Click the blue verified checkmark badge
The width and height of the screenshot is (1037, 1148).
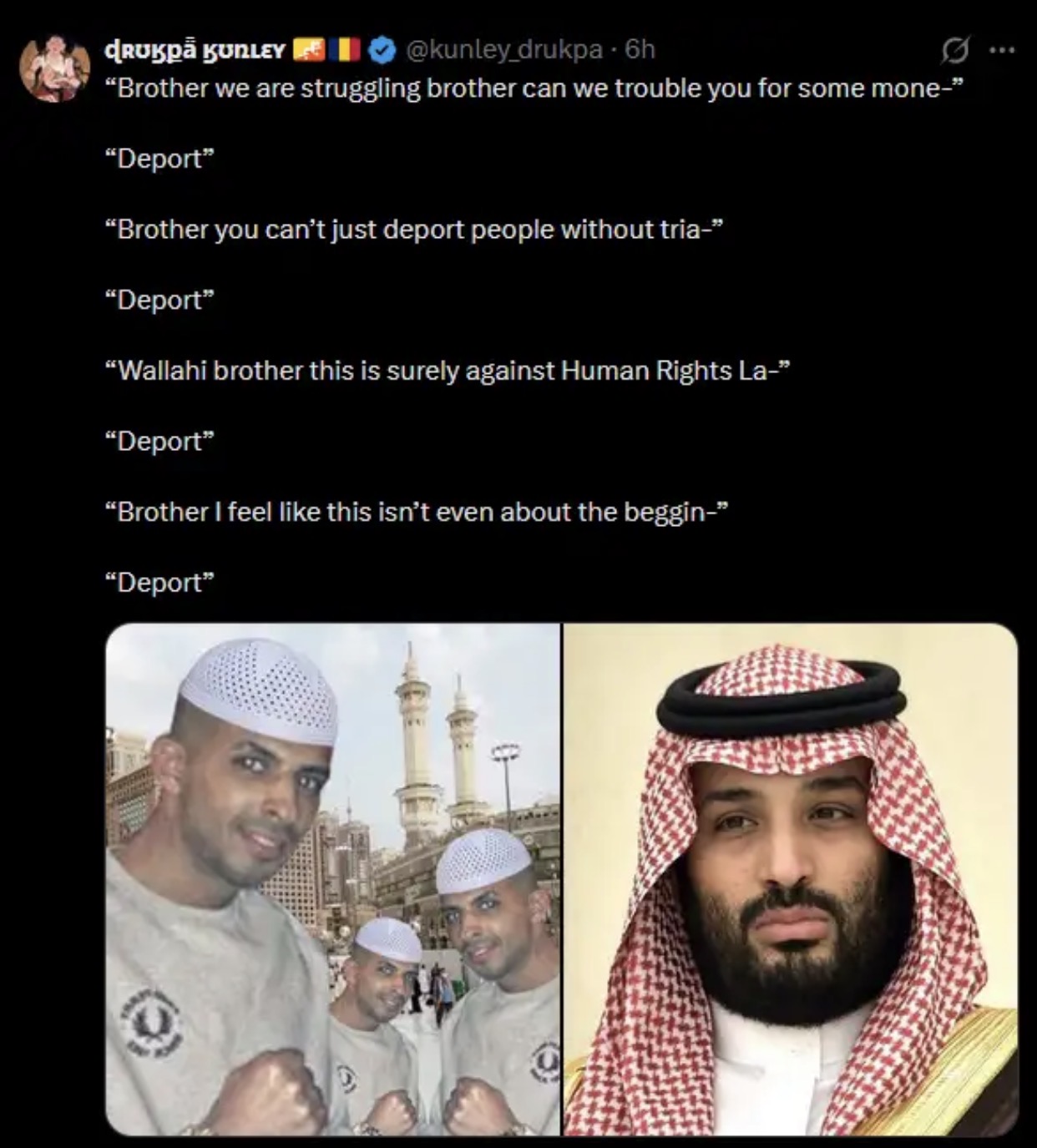click(x=382, y=50)
